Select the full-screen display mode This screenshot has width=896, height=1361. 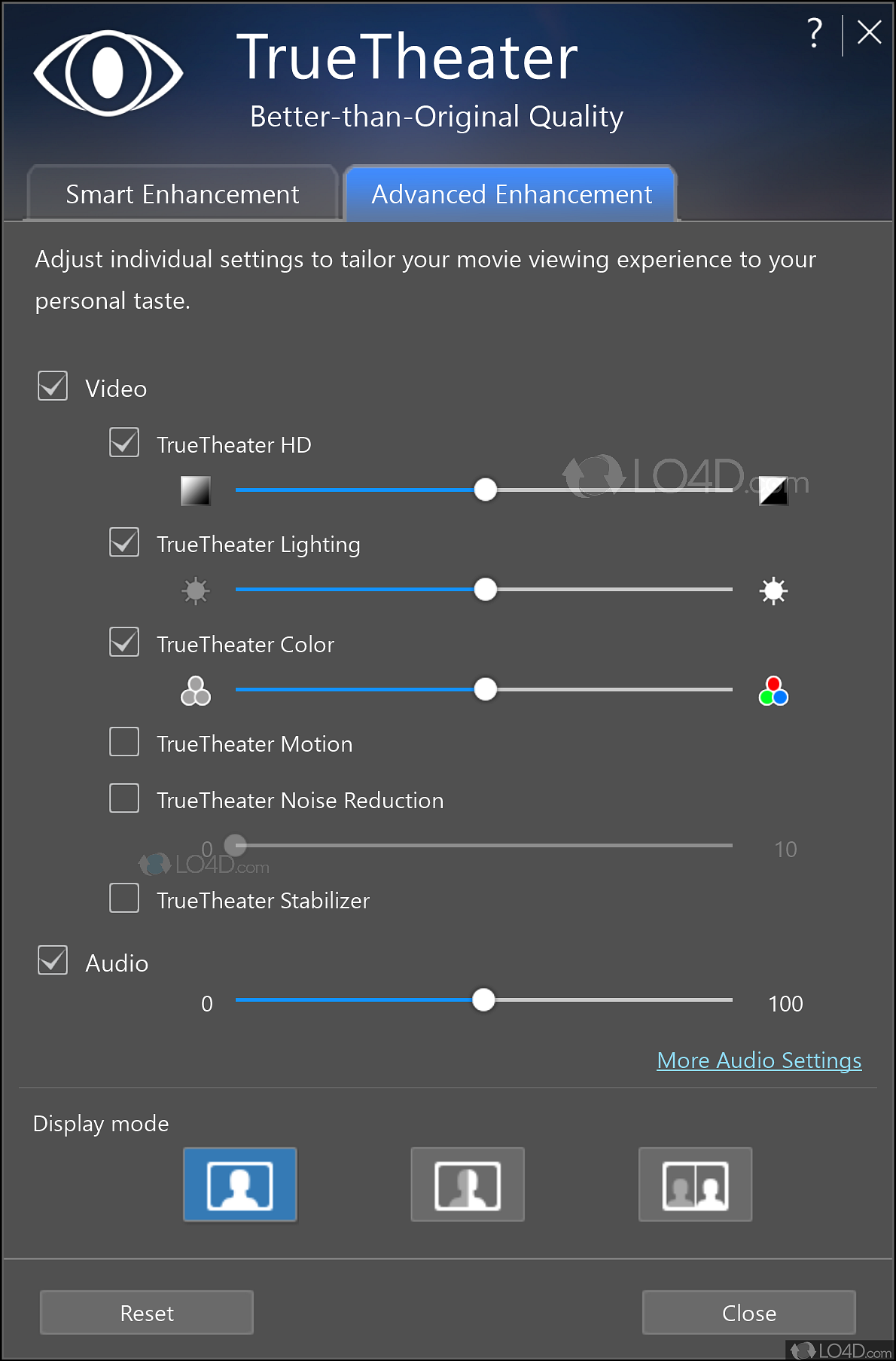(240, 1184)
